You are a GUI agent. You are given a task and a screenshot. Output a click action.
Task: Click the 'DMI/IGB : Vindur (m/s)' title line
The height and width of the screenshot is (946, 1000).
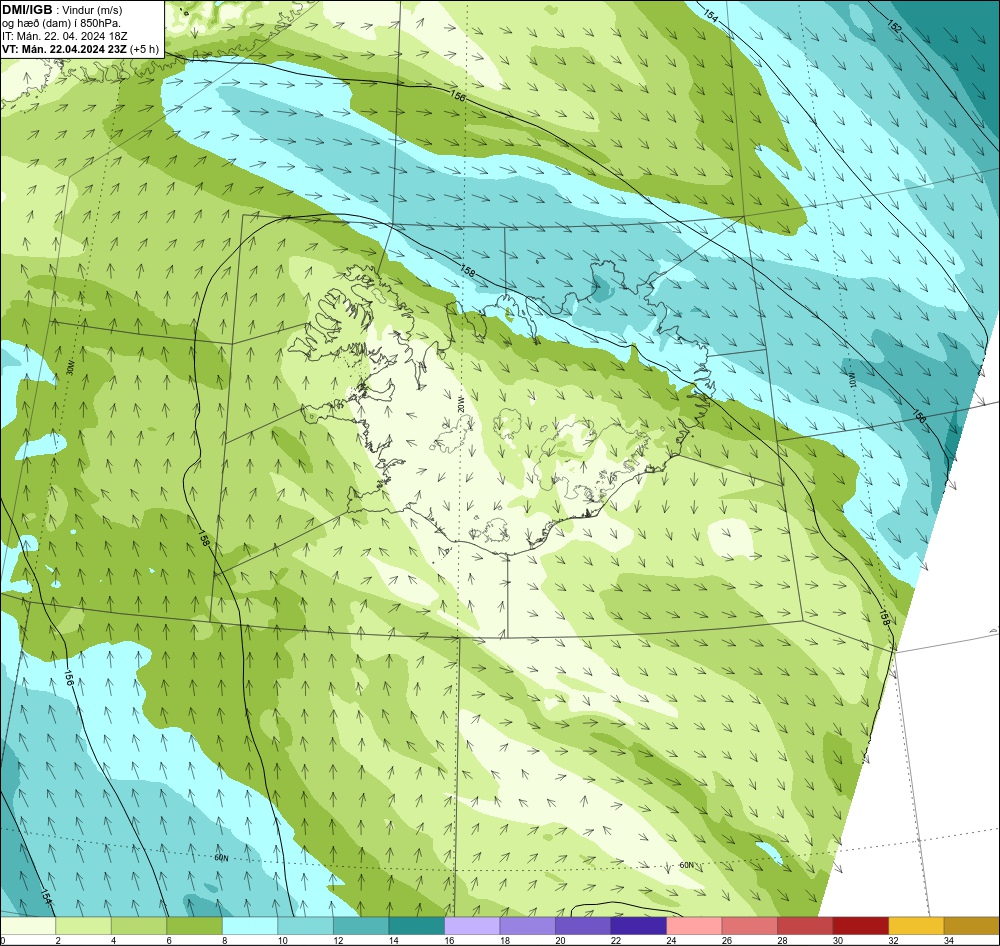62,10
